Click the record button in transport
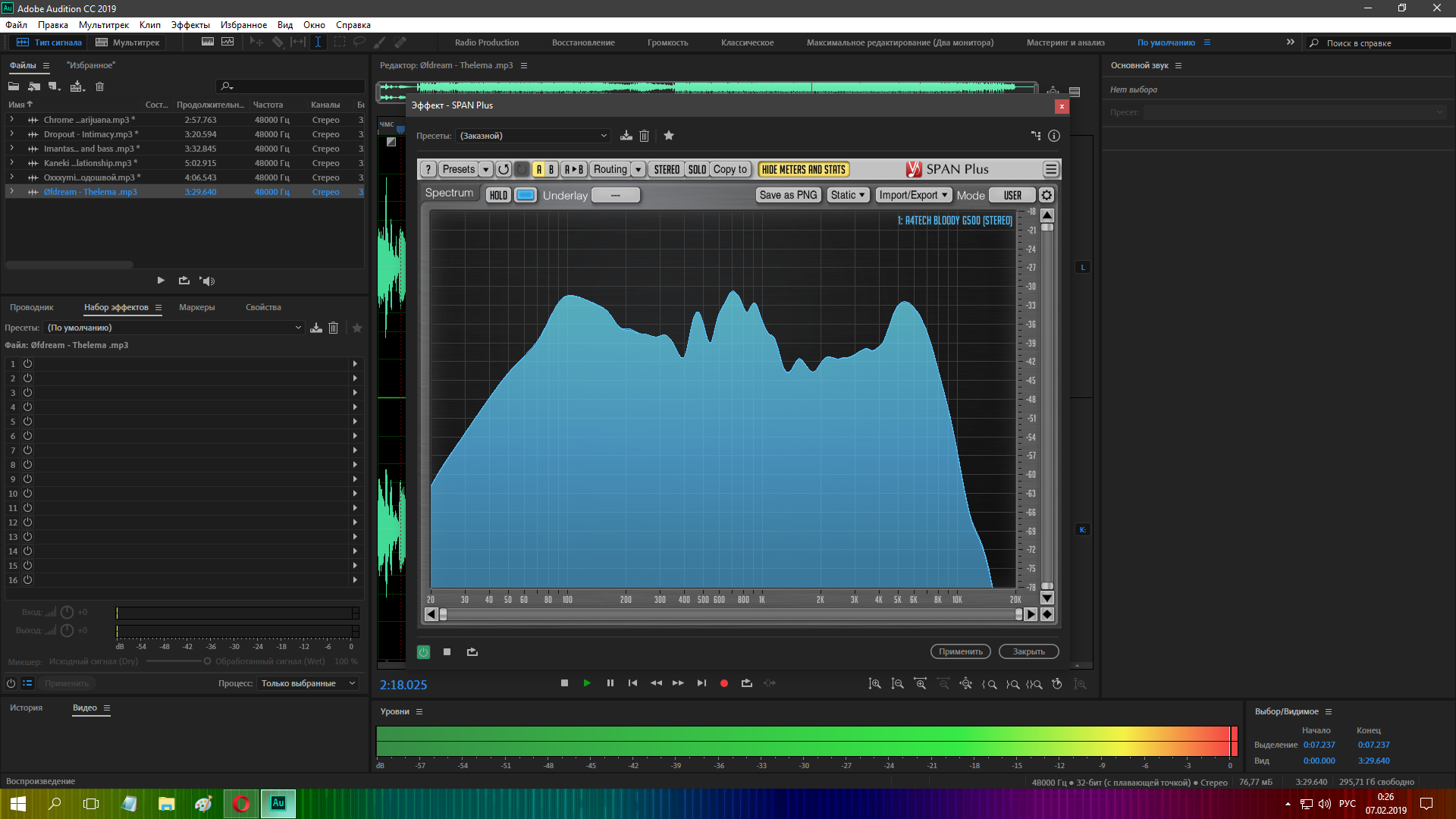 pyautogui.click(x=723, y=683)
